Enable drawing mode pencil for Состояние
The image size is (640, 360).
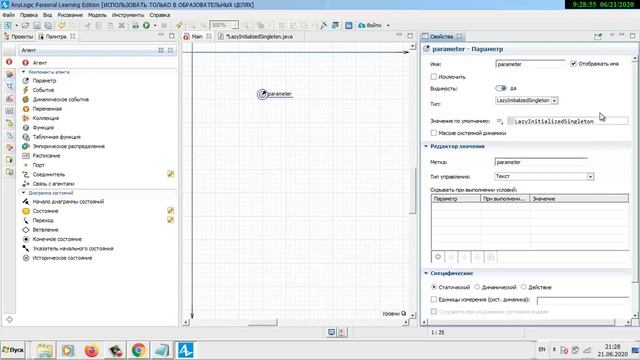171,211
